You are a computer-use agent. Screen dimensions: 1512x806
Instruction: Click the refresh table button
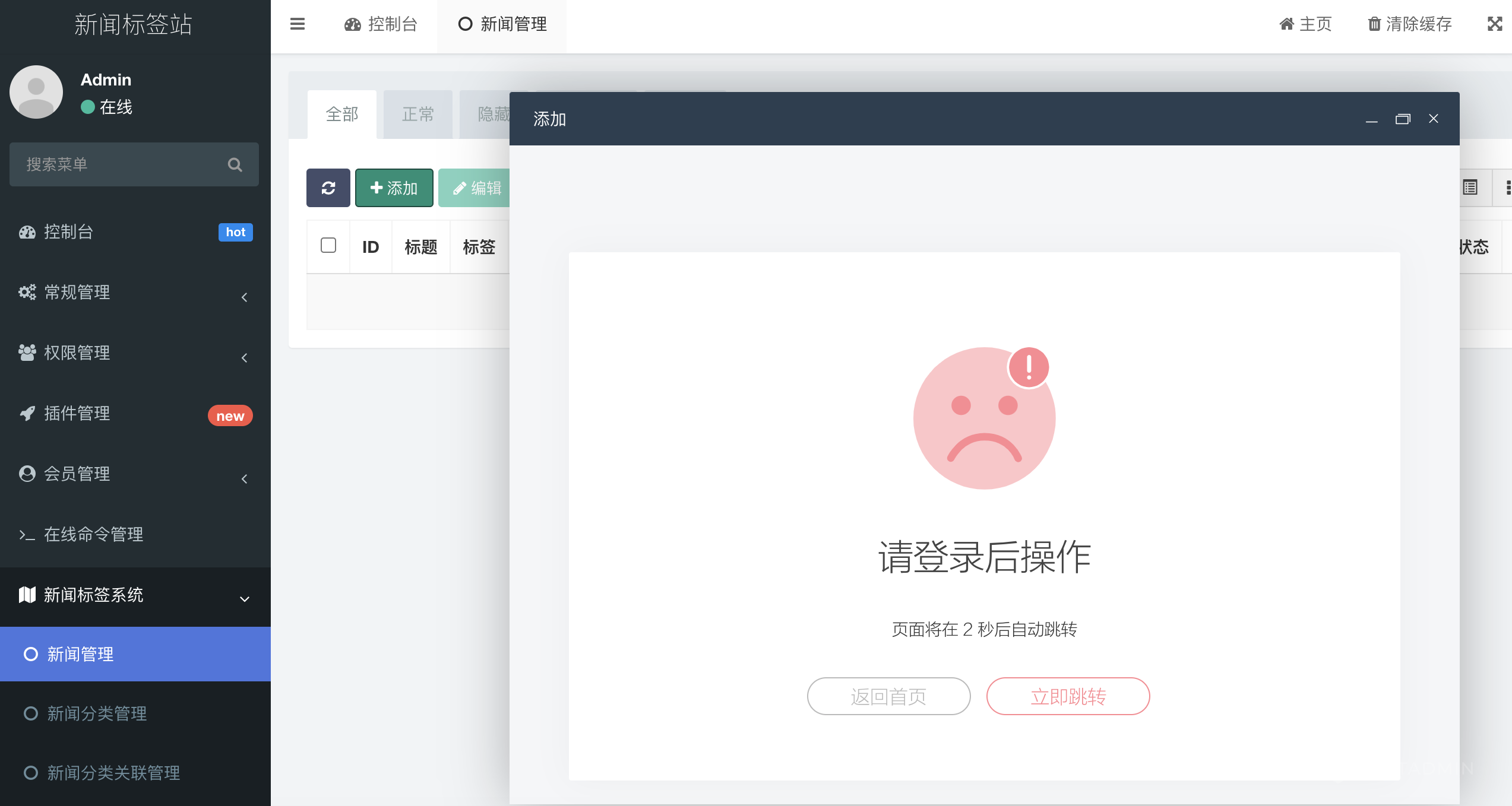click(x=328, y=188)
